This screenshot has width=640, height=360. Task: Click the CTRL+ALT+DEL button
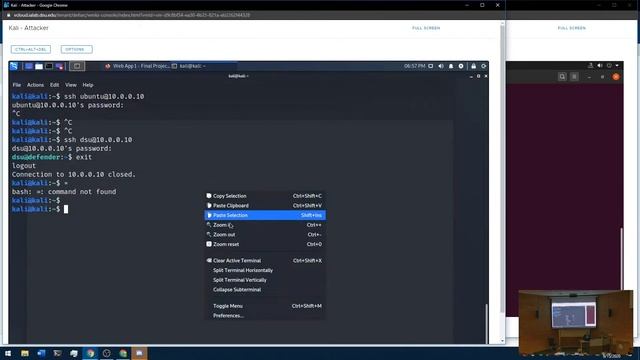[31, 49]
